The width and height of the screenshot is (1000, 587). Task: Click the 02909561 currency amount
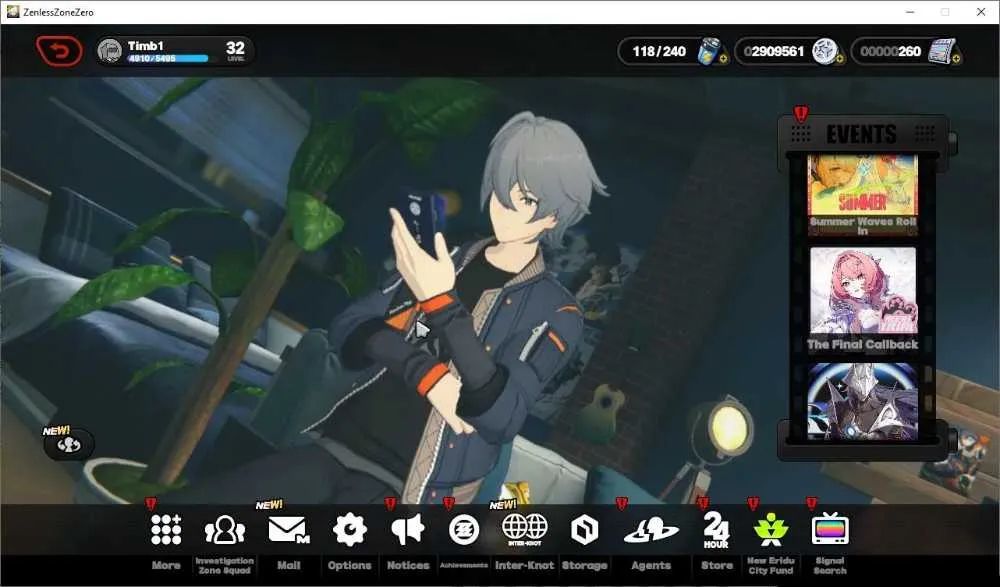[x=774, y=51]
